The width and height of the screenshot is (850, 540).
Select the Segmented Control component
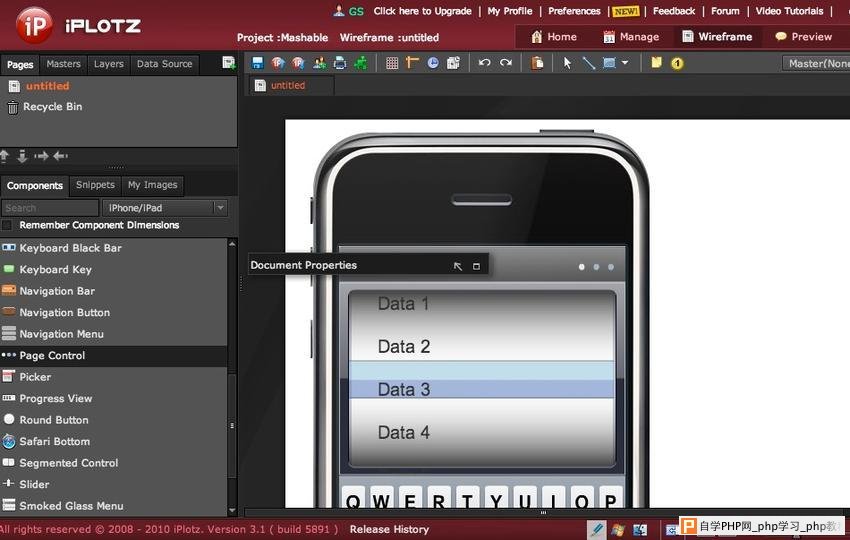[x=114, y=463]
